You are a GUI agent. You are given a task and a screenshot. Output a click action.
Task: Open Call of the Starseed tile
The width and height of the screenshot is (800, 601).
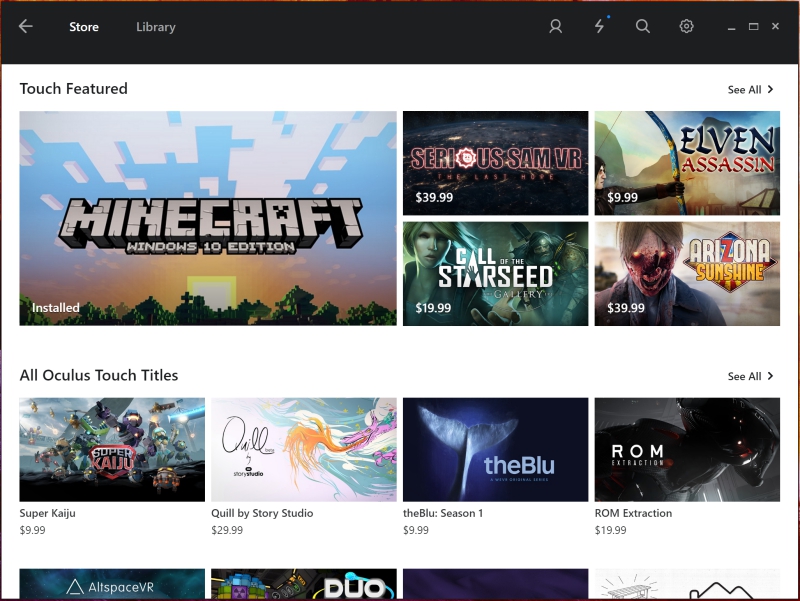click(495, 273)
